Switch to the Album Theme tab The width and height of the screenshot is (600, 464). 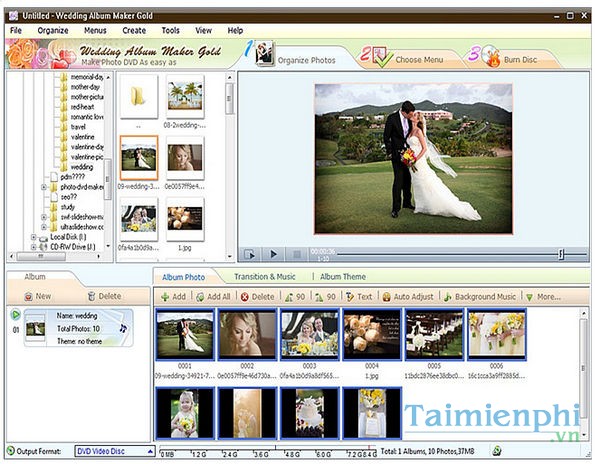342,277
